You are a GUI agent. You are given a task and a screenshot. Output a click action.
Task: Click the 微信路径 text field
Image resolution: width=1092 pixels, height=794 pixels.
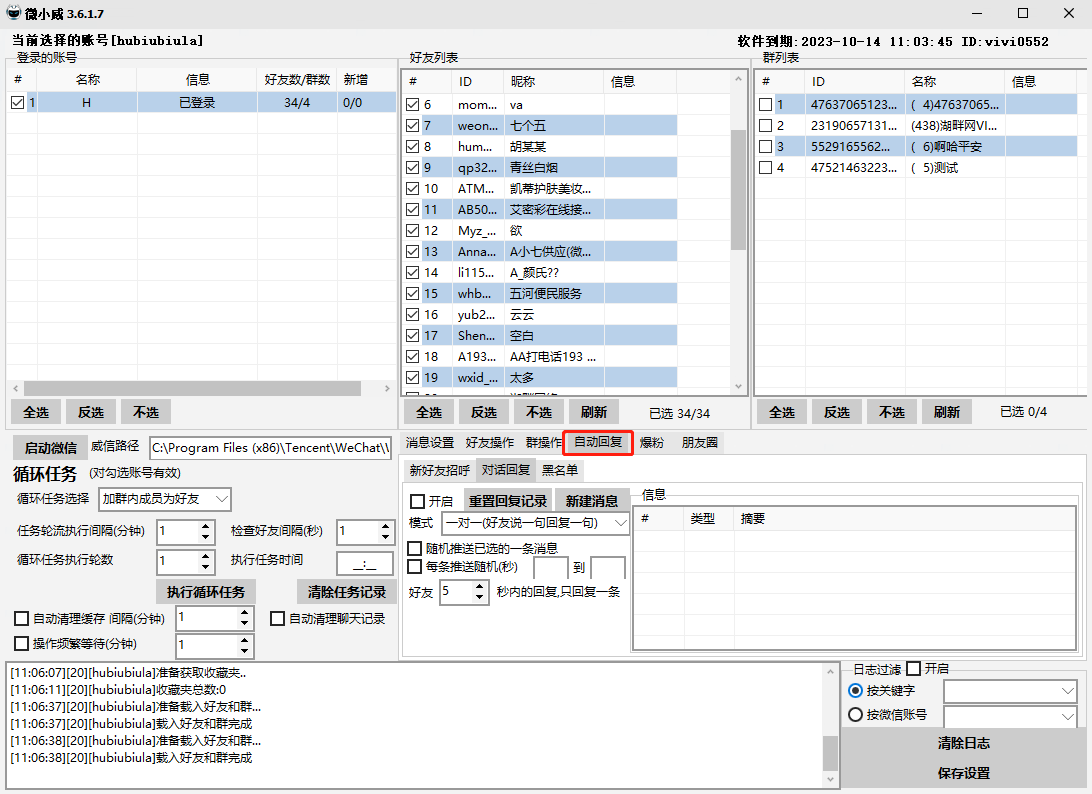pyautogui.click(x=270, y=448)
